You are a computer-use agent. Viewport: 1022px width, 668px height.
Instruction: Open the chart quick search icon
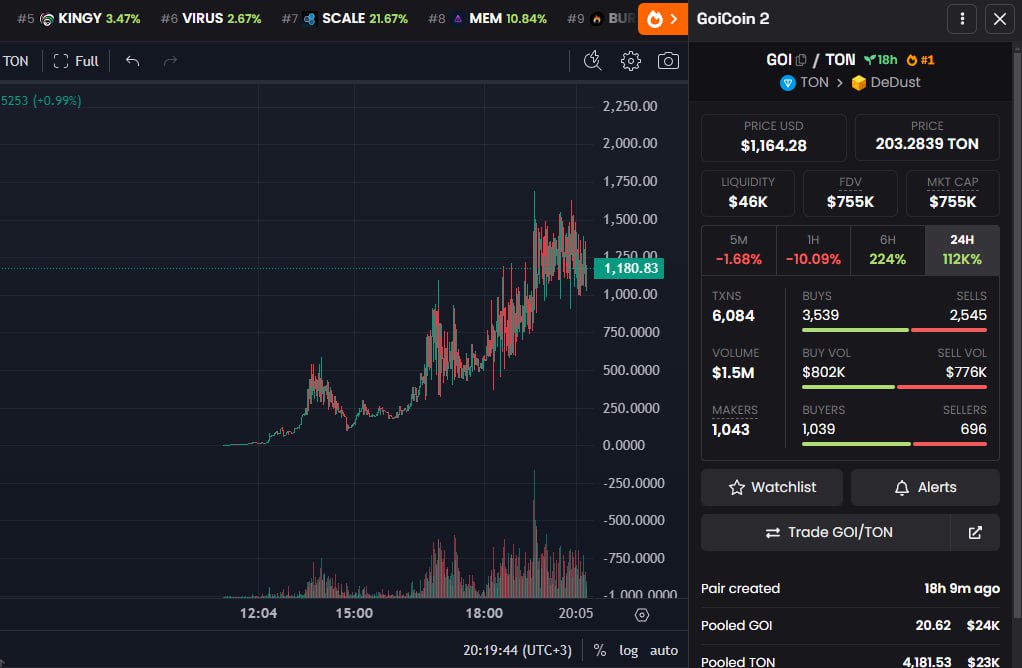click(x=592, y=61)
